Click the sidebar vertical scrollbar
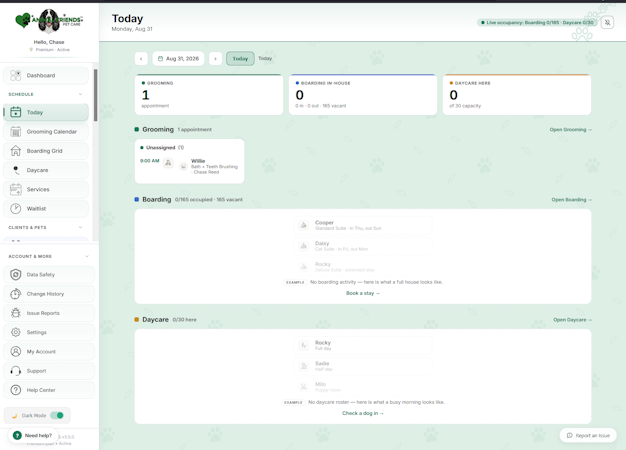Viewport: 626px width, 450px height. [x=95, y=95]
